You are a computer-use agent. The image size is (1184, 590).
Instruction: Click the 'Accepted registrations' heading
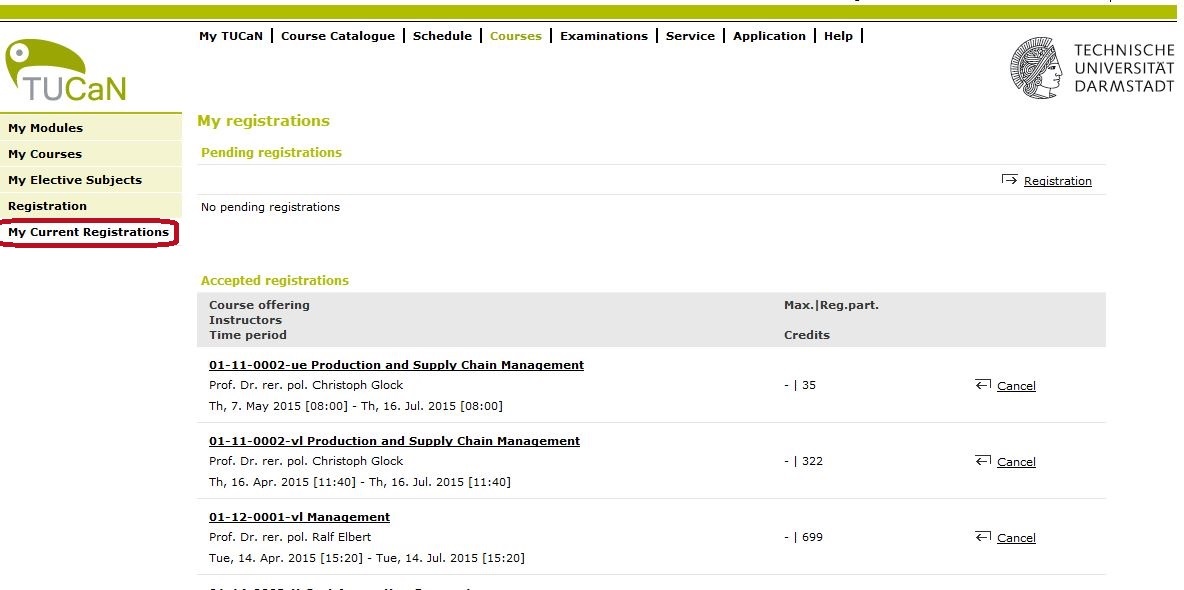click(275, 280)
